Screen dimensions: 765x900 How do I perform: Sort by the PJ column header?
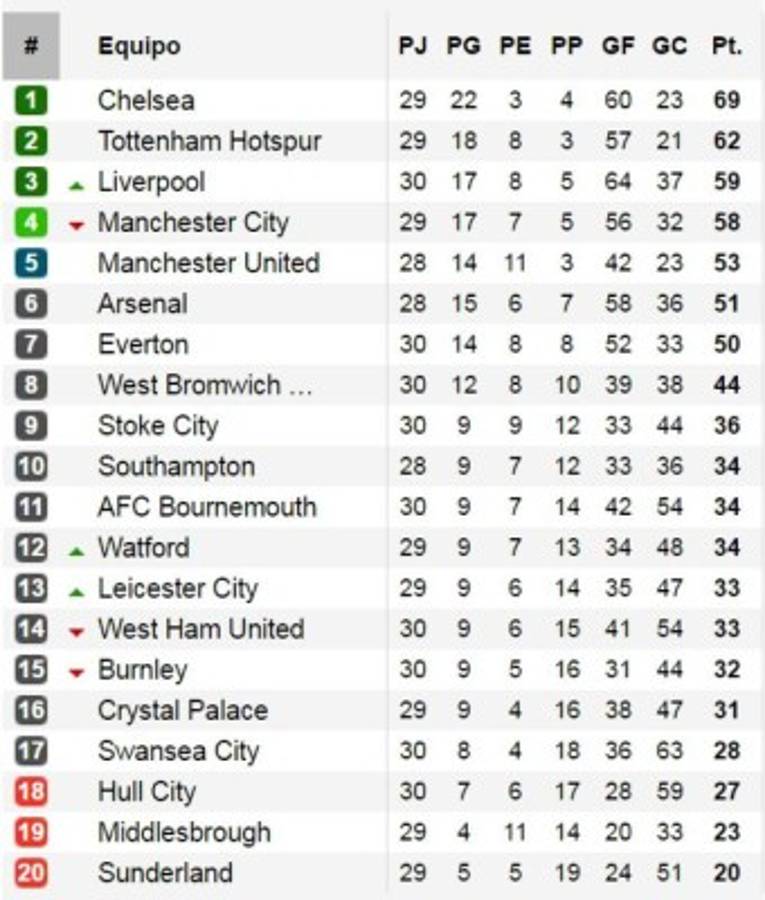(413, 46)
